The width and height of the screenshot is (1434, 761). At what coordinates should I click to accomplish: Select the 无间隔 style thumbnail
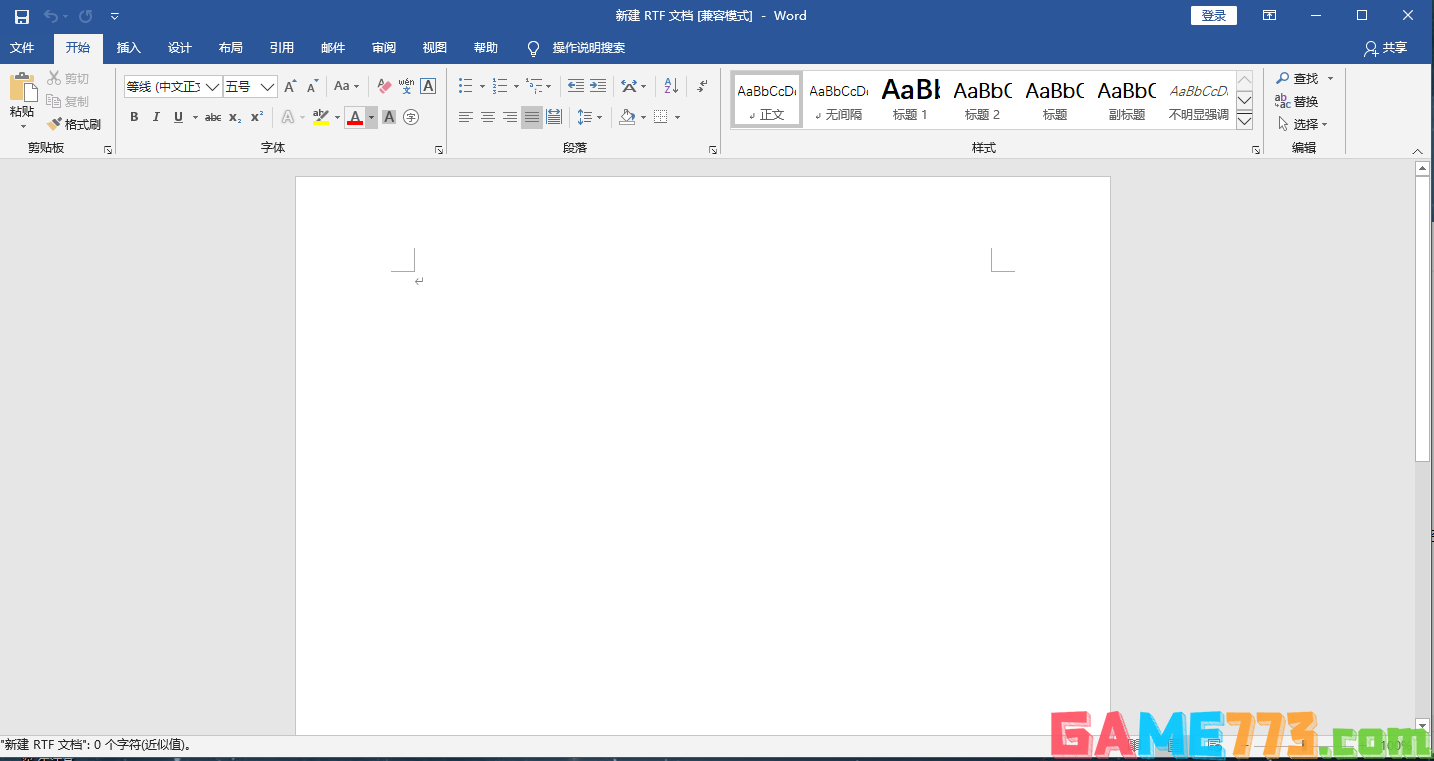pyautogui.click(x=839, y=100)
